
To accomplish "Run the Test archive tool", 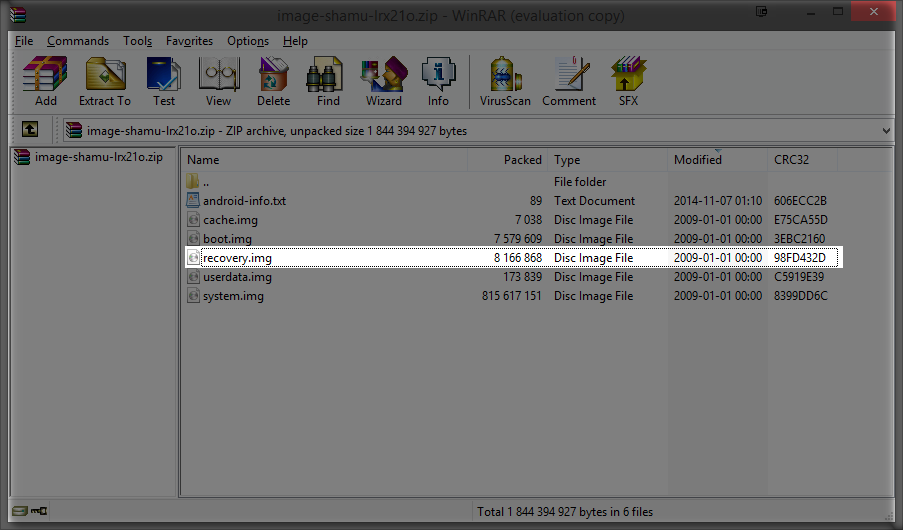I will (x=164, y=81).
